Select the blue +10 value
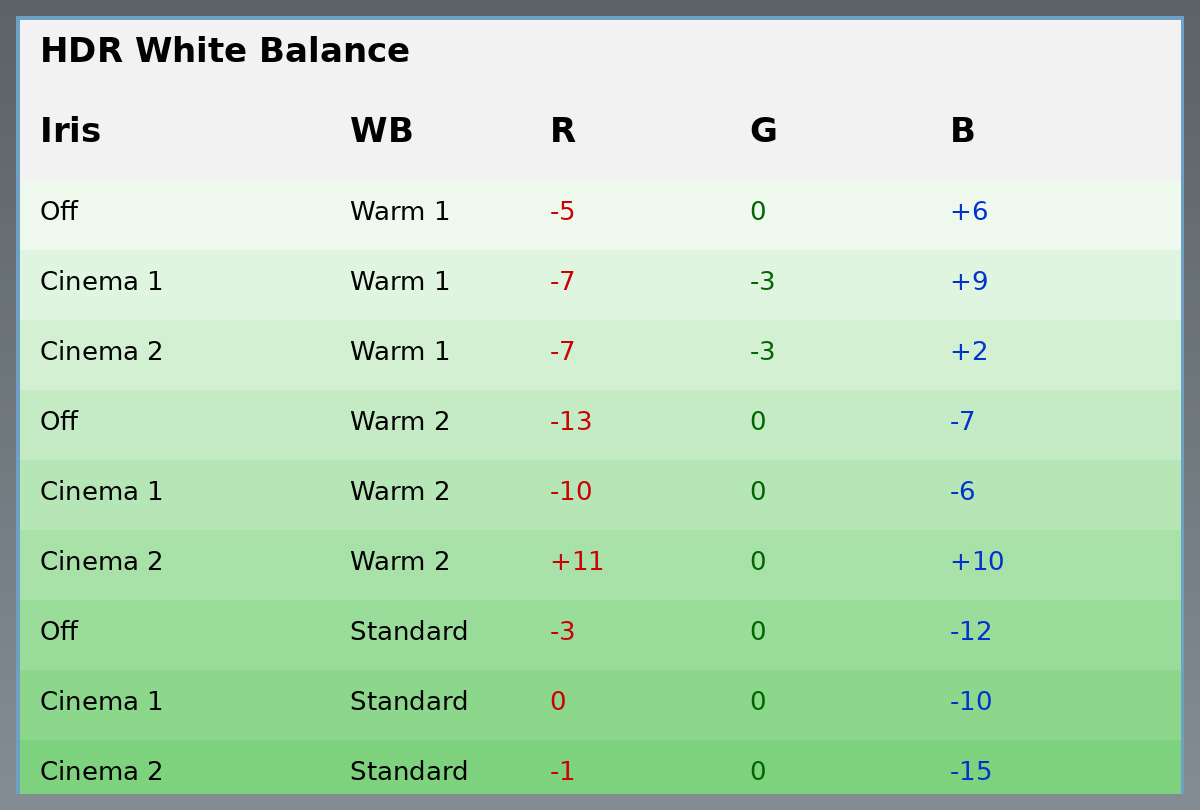1200x810 pixels. point(976,563)
